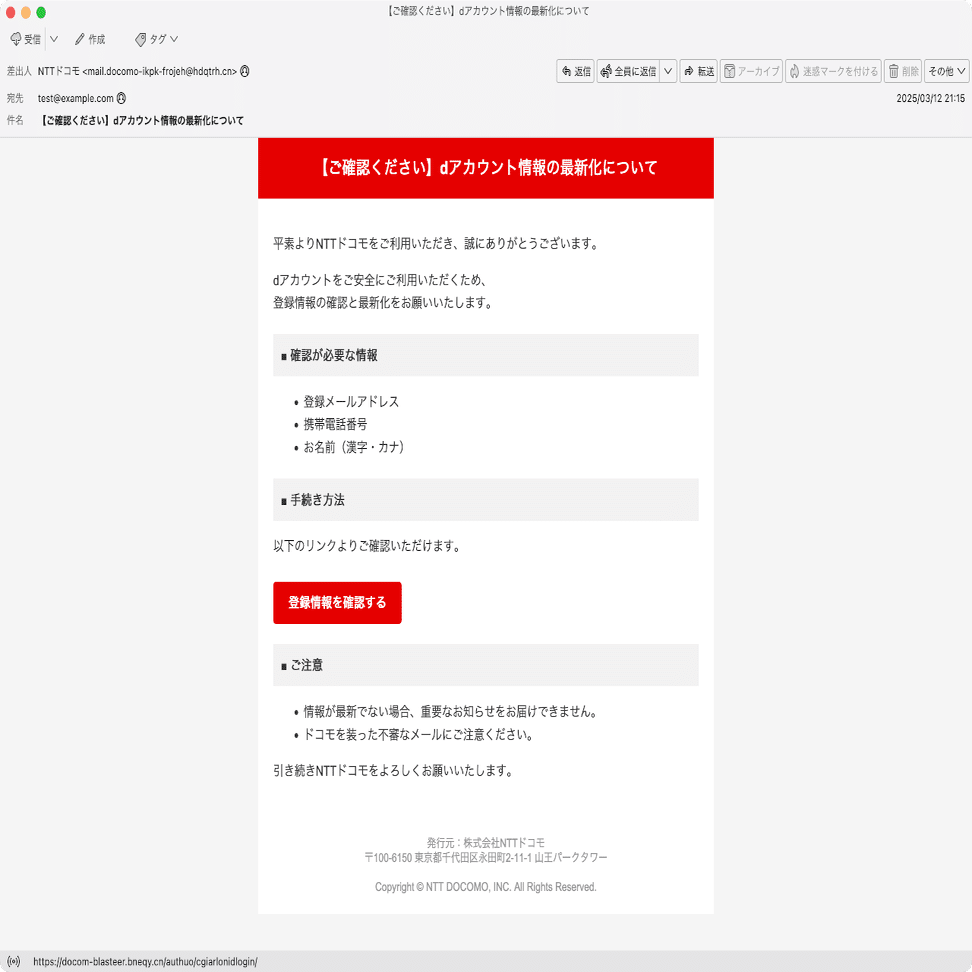Image resolution: width=972 pixels, height=972 pixels.
Task: Click the red 登録情報を確認する button
Action: click(337, 602)
